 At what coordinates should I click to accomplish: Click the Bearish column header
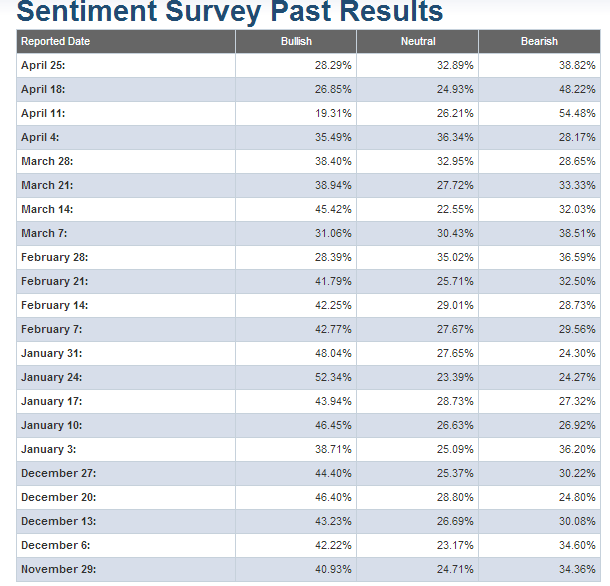point(539,42)
